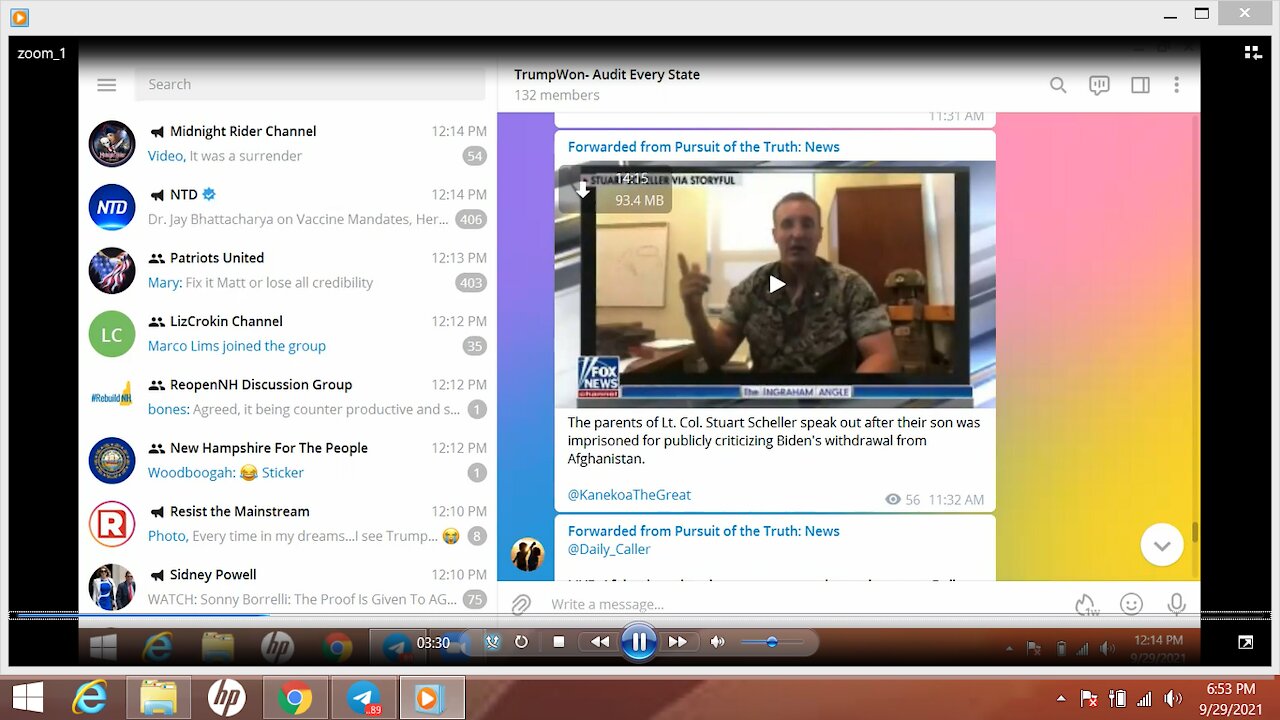This screenshot has height=720, width=1280.
Task: Toggle the right info sidebar panel
Action: pyautogui.click(x=1140, y=85)
